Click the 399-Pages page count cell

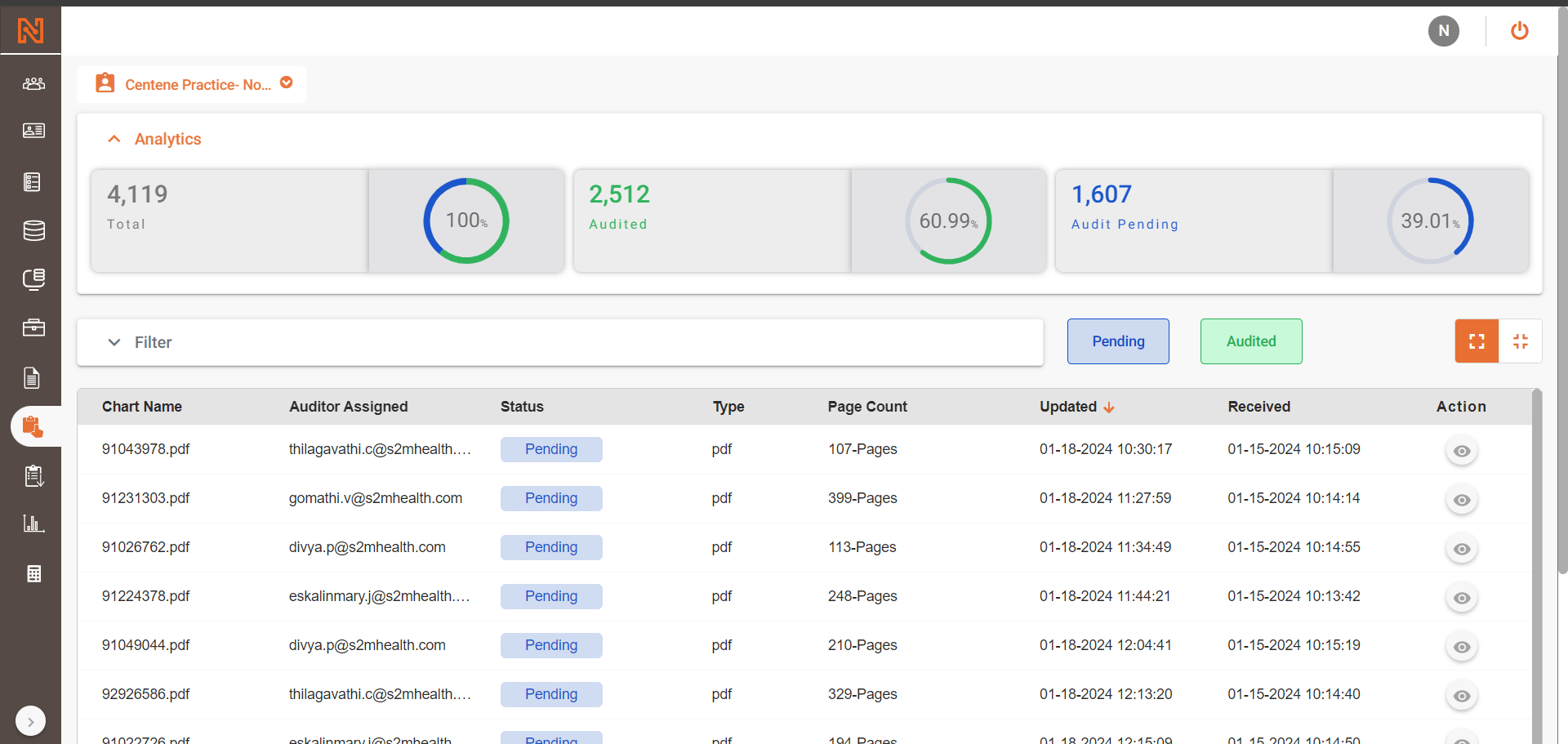pyautogui.click(x=862, y=498)
